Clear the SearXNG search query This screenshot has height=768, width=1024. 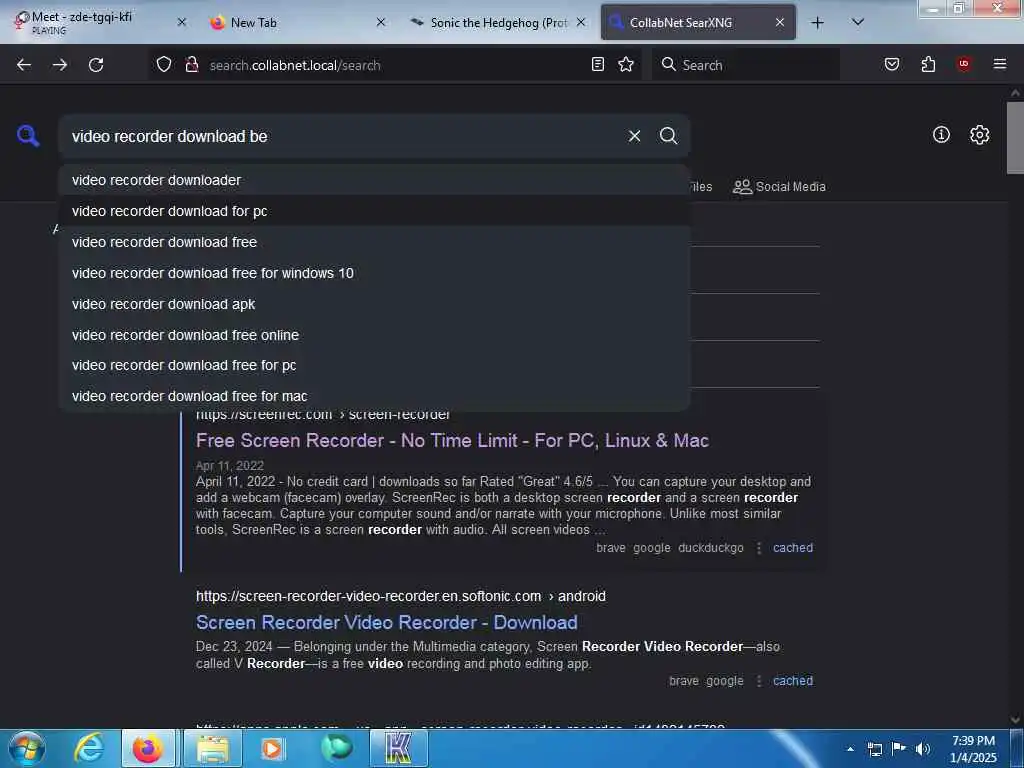pos(634,136)
